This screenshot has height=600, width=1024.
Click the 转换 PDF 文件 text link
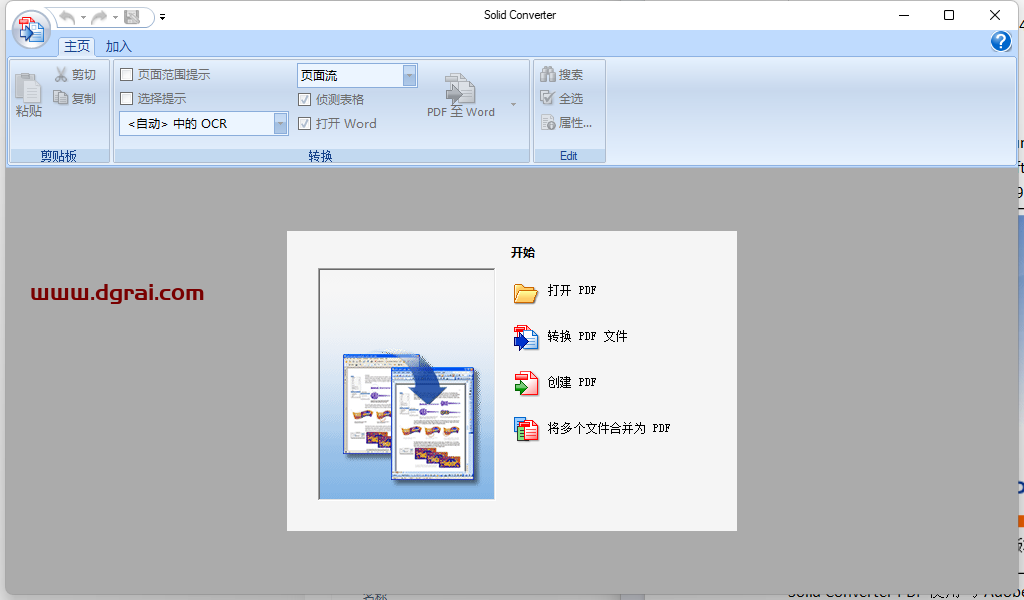pos(587,336)
